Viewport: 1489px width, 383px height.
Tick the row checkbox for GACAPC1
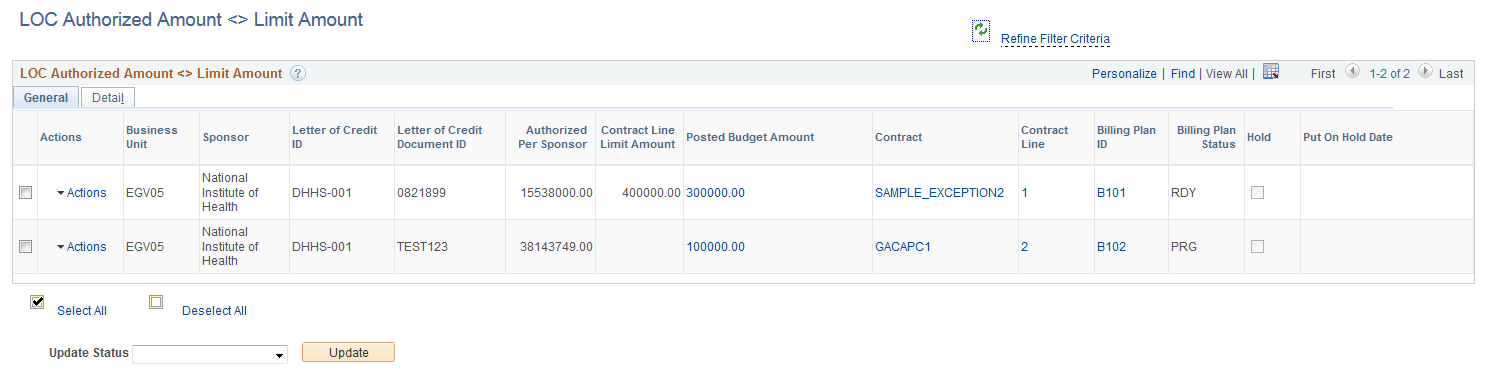(x=26, y=247)
